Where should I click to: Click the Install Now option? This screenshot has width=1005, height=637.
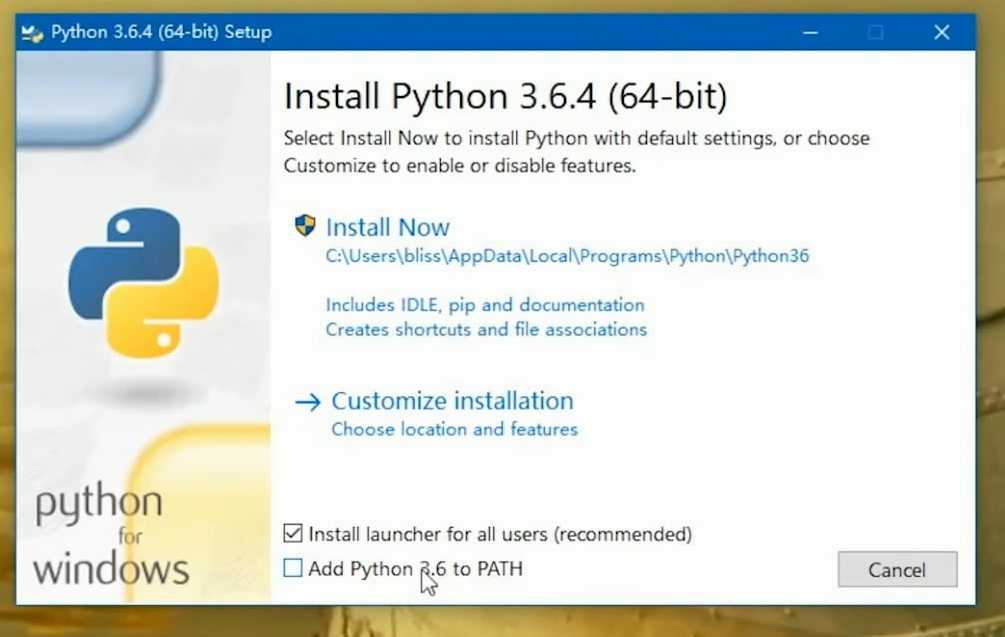[388, 228]
